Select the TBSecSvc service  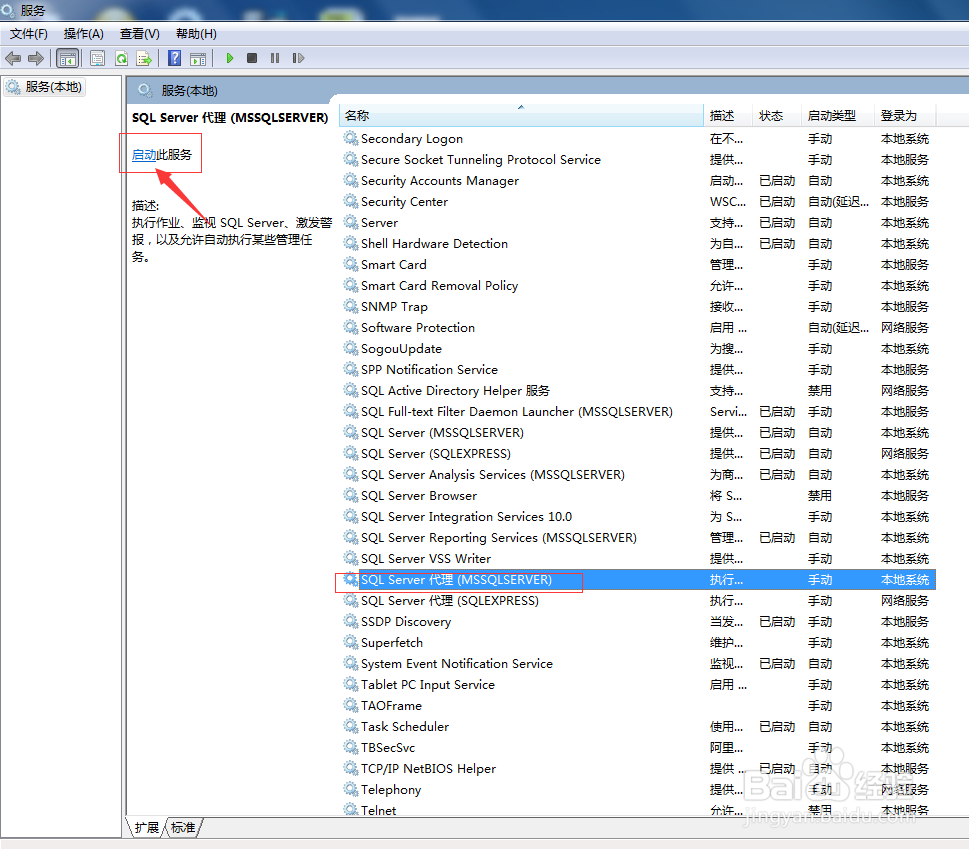(638, 748)
